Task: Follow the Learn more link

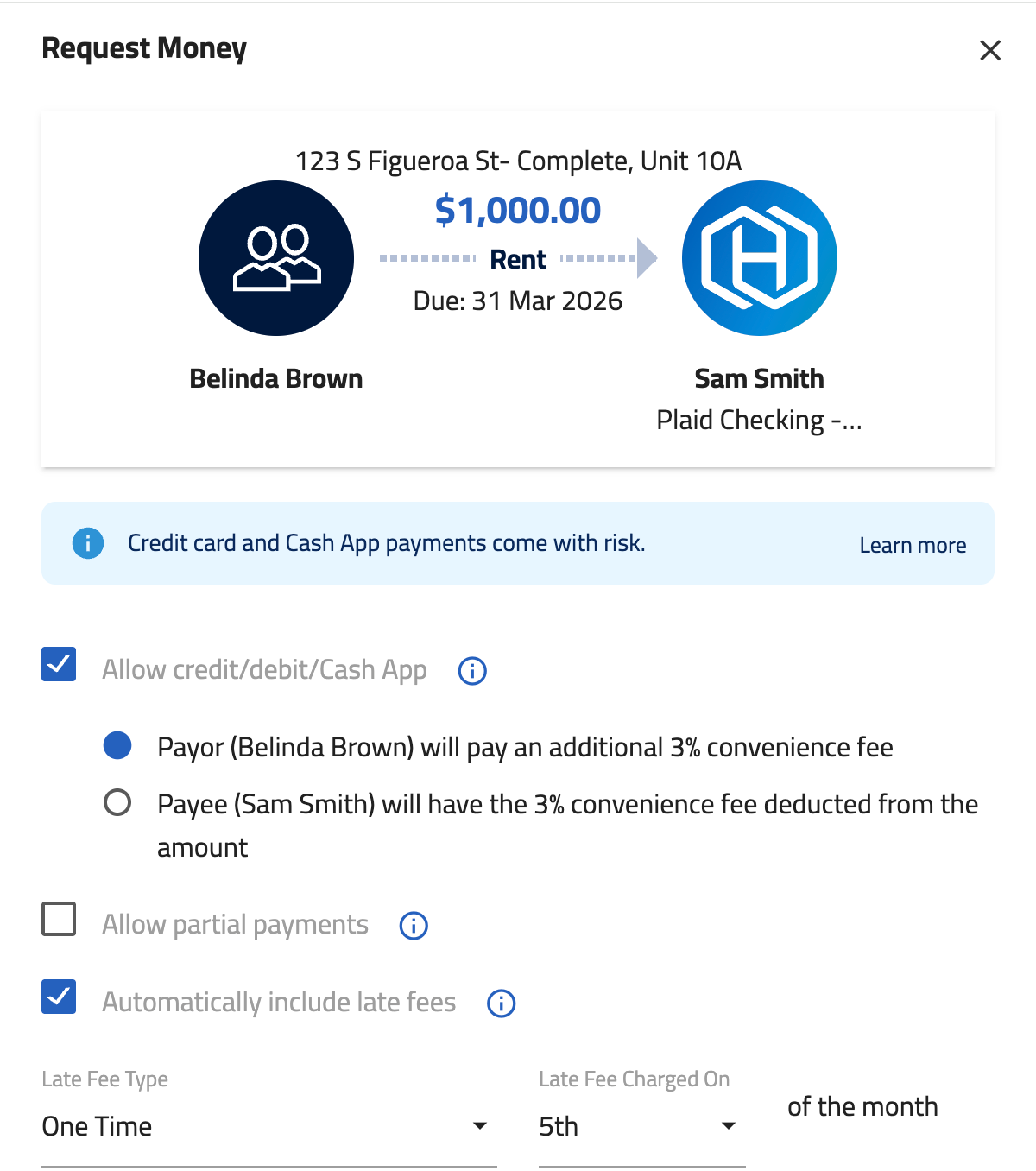Action: pos(913,545)
